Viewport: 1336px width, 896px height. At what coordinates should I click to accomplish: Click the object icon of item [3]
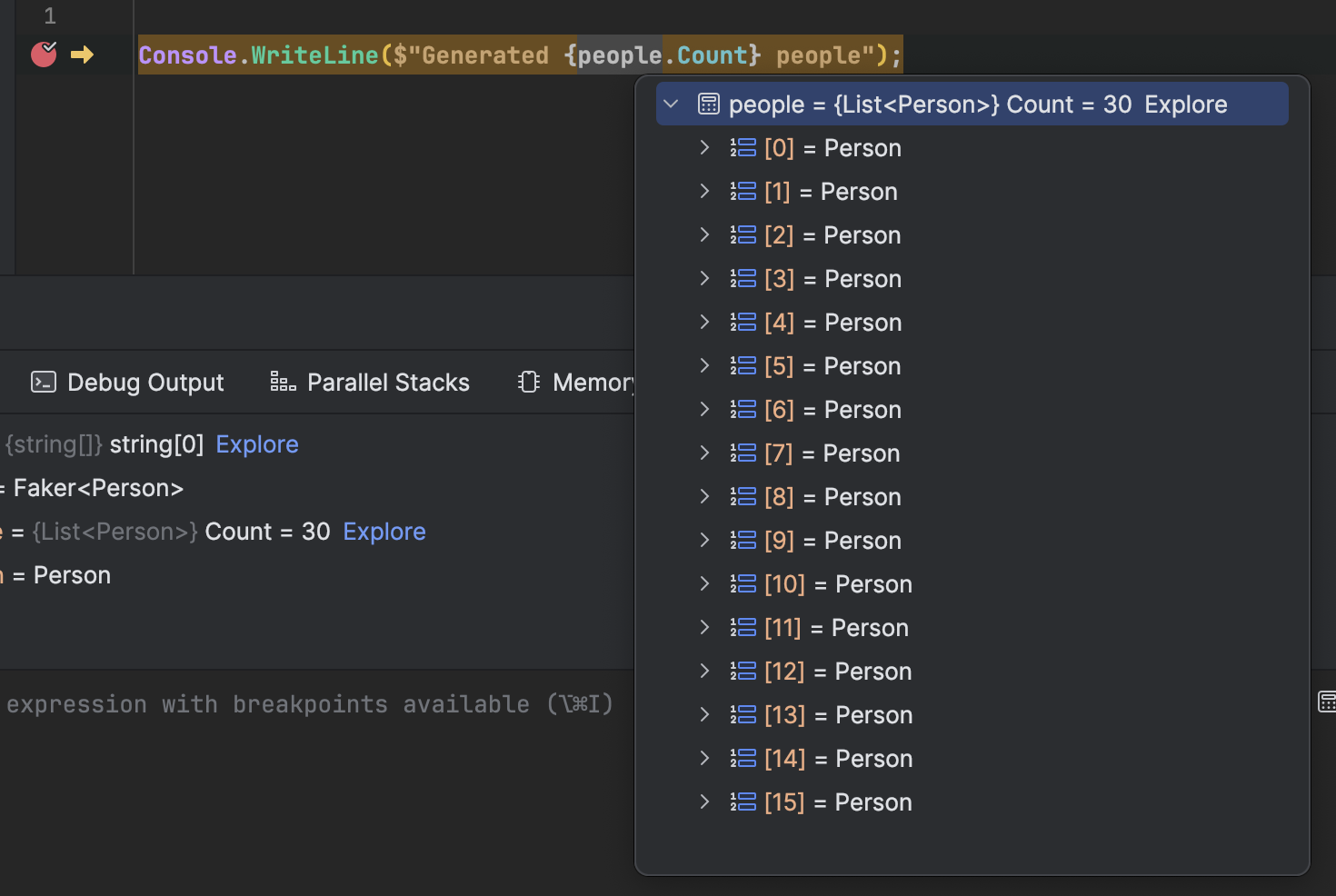(x=743, y=279)
